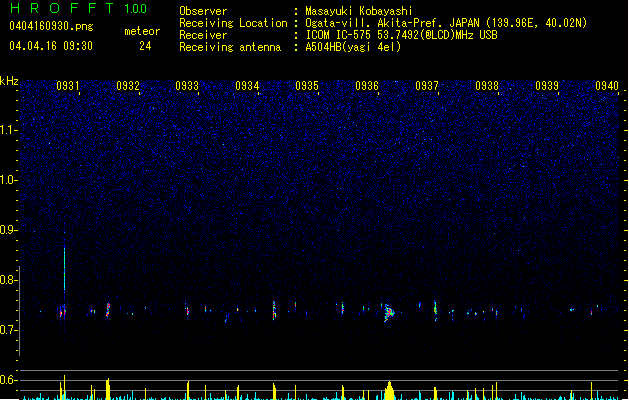This screenshot has height=400, width=629.
Task: Click receiver value ICOM IC-575 53.7492 MHz USB
Action: point(401,35)
